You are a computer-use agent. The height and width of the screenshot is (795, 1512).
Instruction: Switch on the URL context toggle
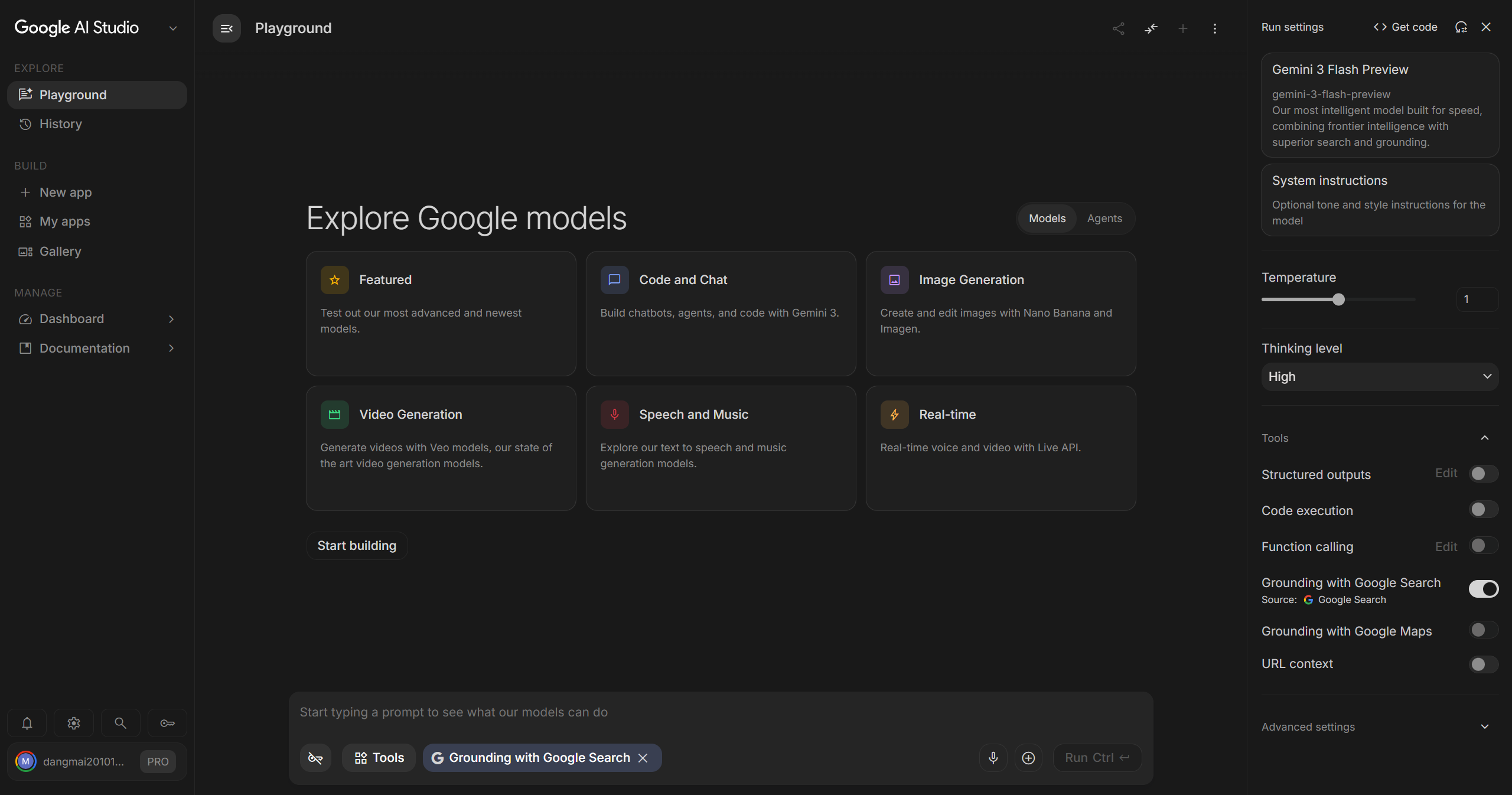pos(1483,664)
